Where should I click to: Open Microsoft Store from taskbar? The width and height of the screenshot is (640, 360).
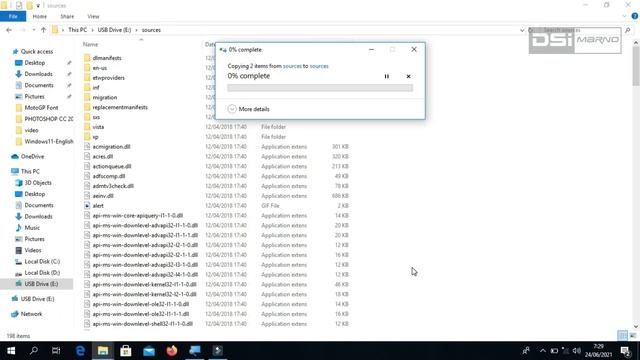click(x=126, y=351)
